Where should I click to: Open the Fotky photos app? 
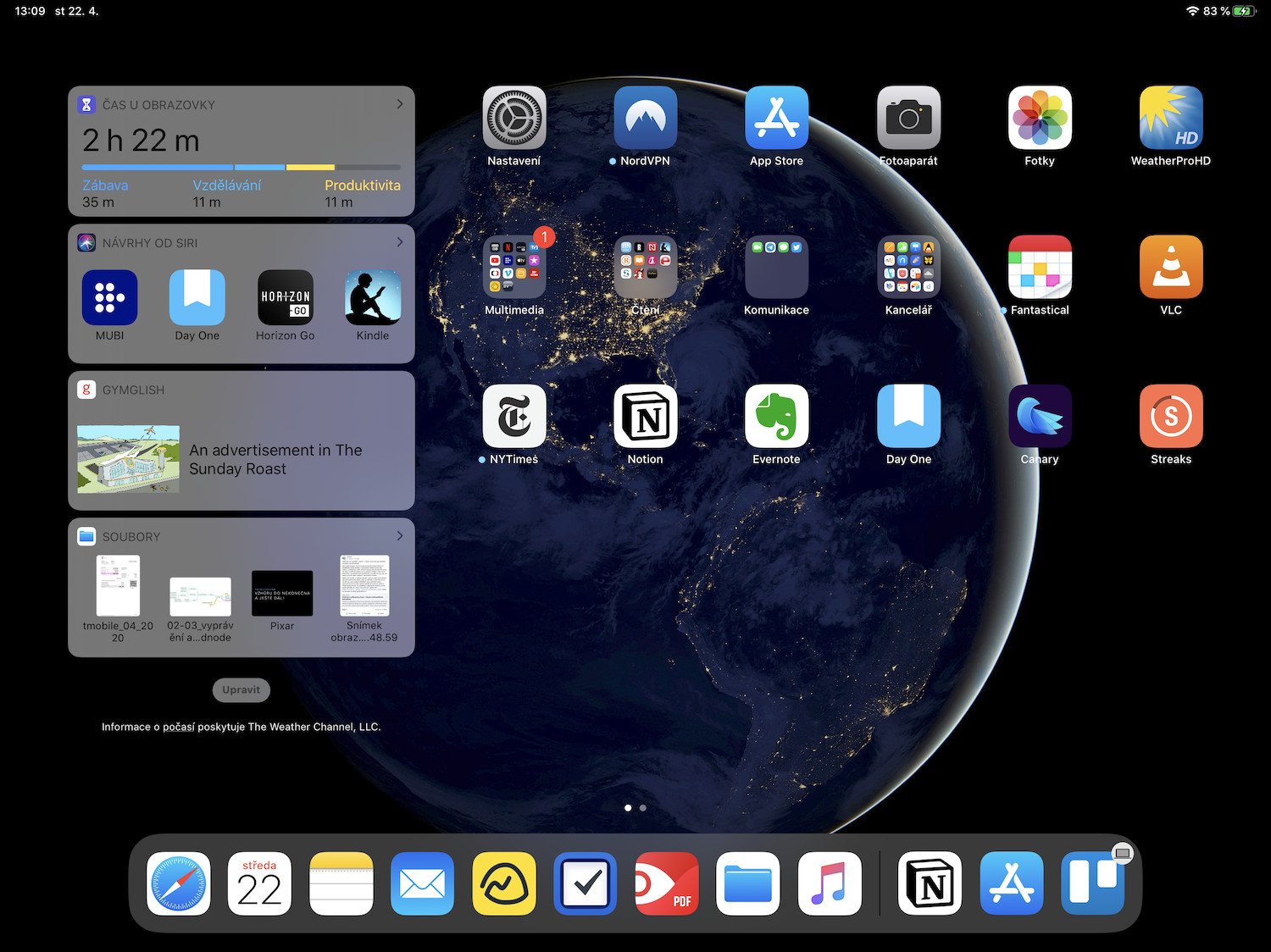[x=1040, y=118]
